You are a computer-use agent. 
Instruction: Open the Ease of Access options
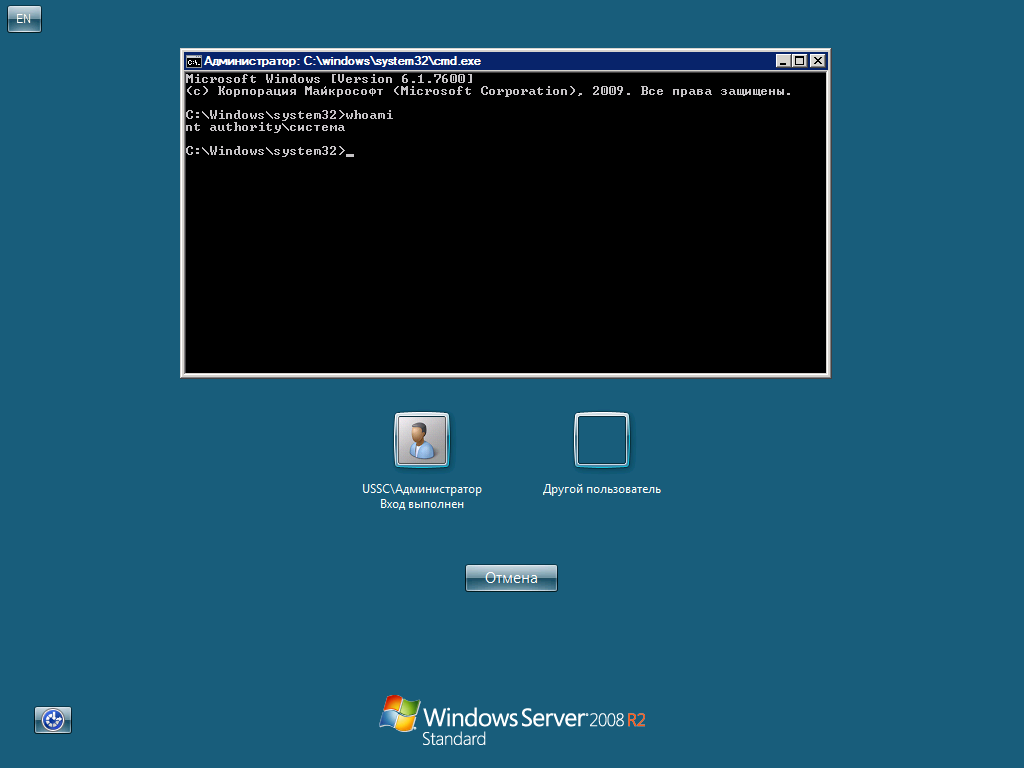pyautogui.click(x=52, y=720)
